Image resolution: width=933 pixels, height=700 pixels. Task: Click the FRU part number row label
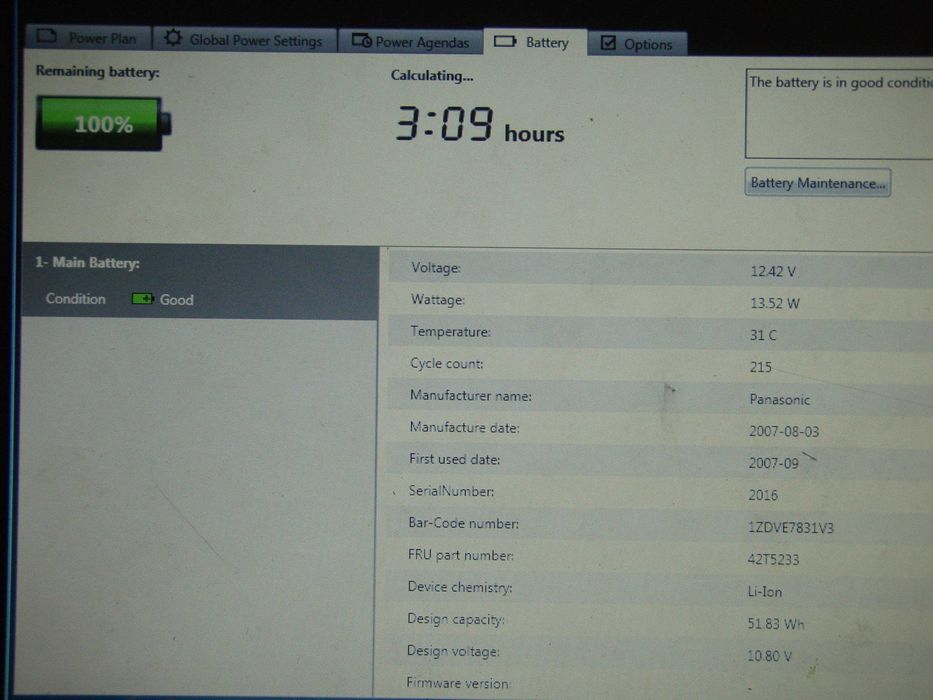tap(461, 555)
